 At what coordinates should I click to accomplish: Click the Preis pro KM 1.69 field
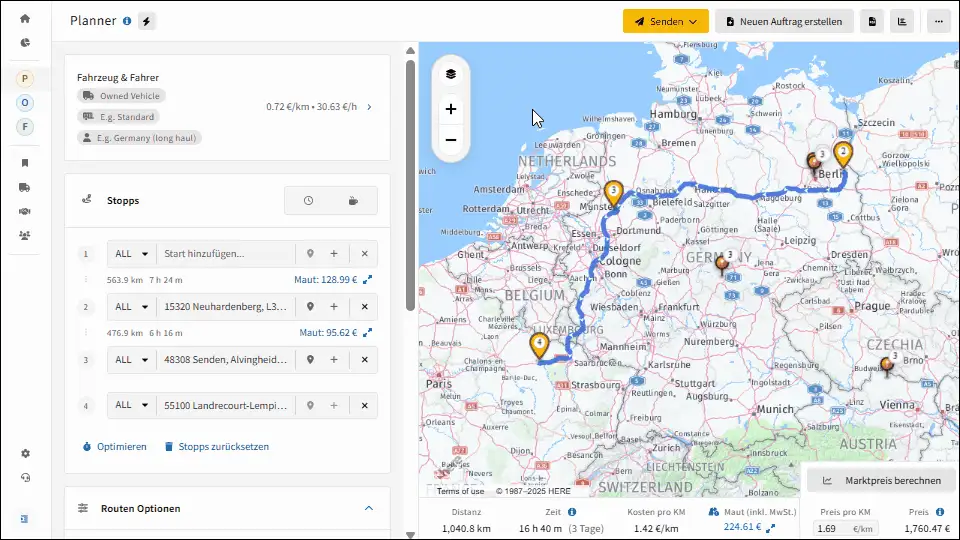846,528
